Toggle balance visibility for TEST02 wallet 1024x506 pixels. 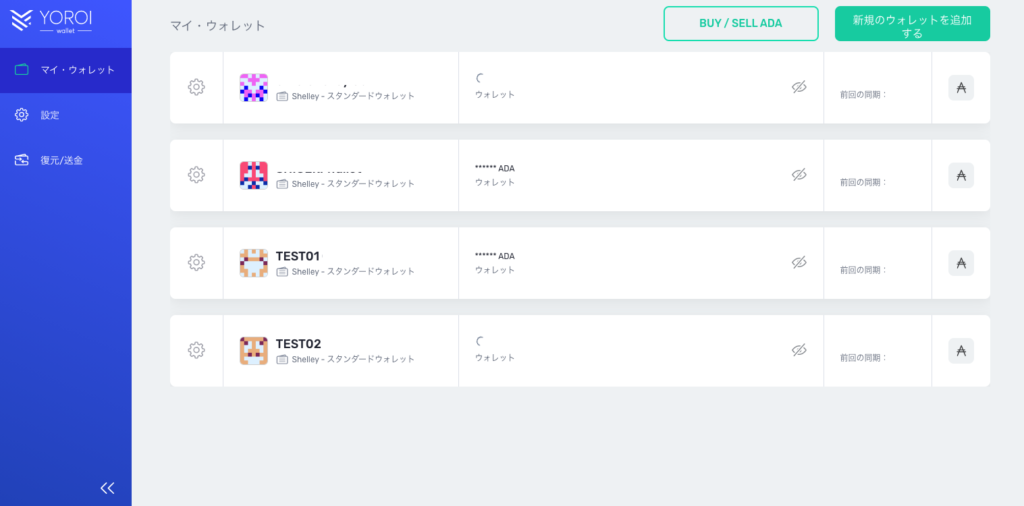click(799, 350)
